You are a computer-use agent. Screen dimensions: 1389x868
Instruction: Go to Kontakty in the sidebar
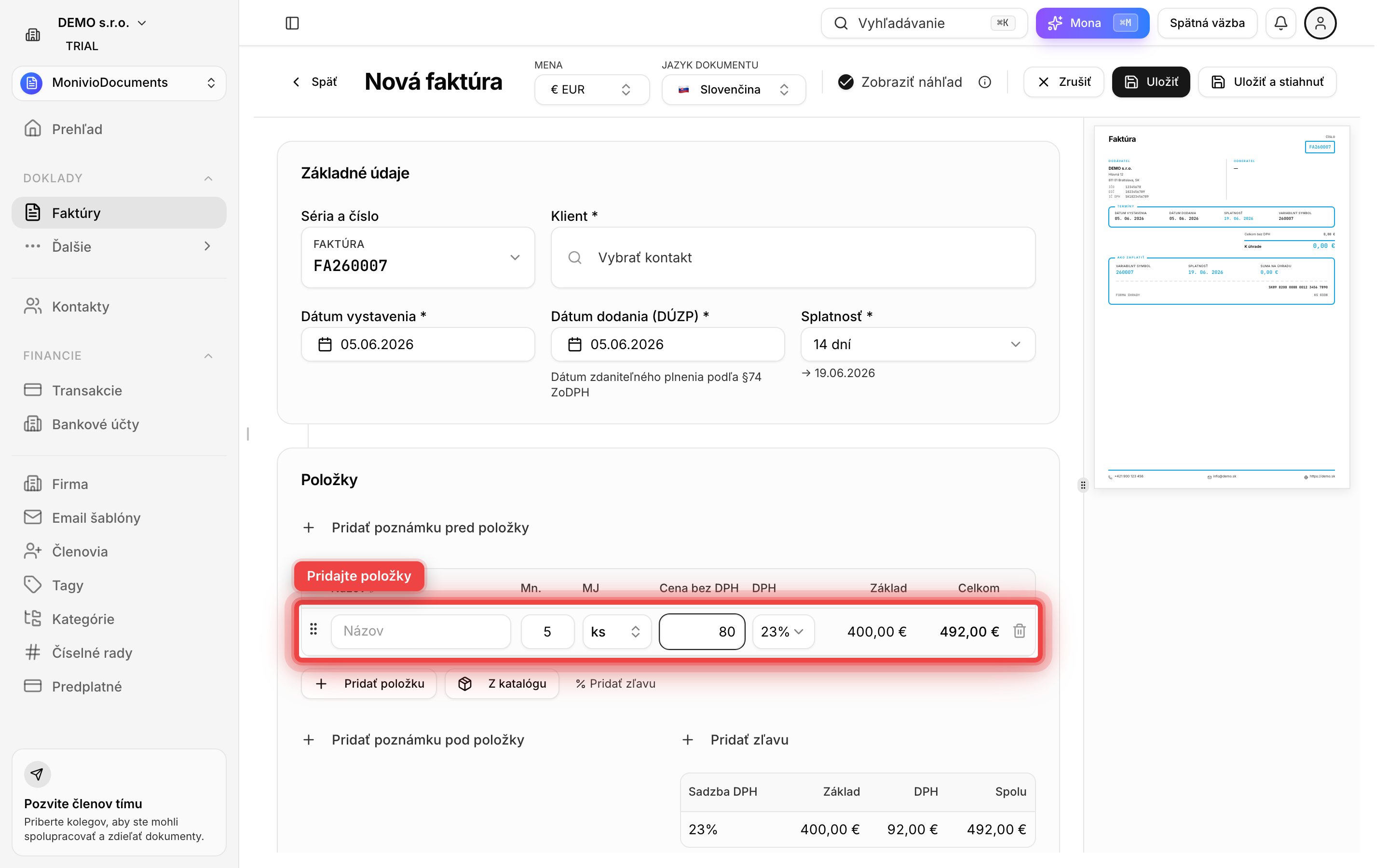coord(119,307)
